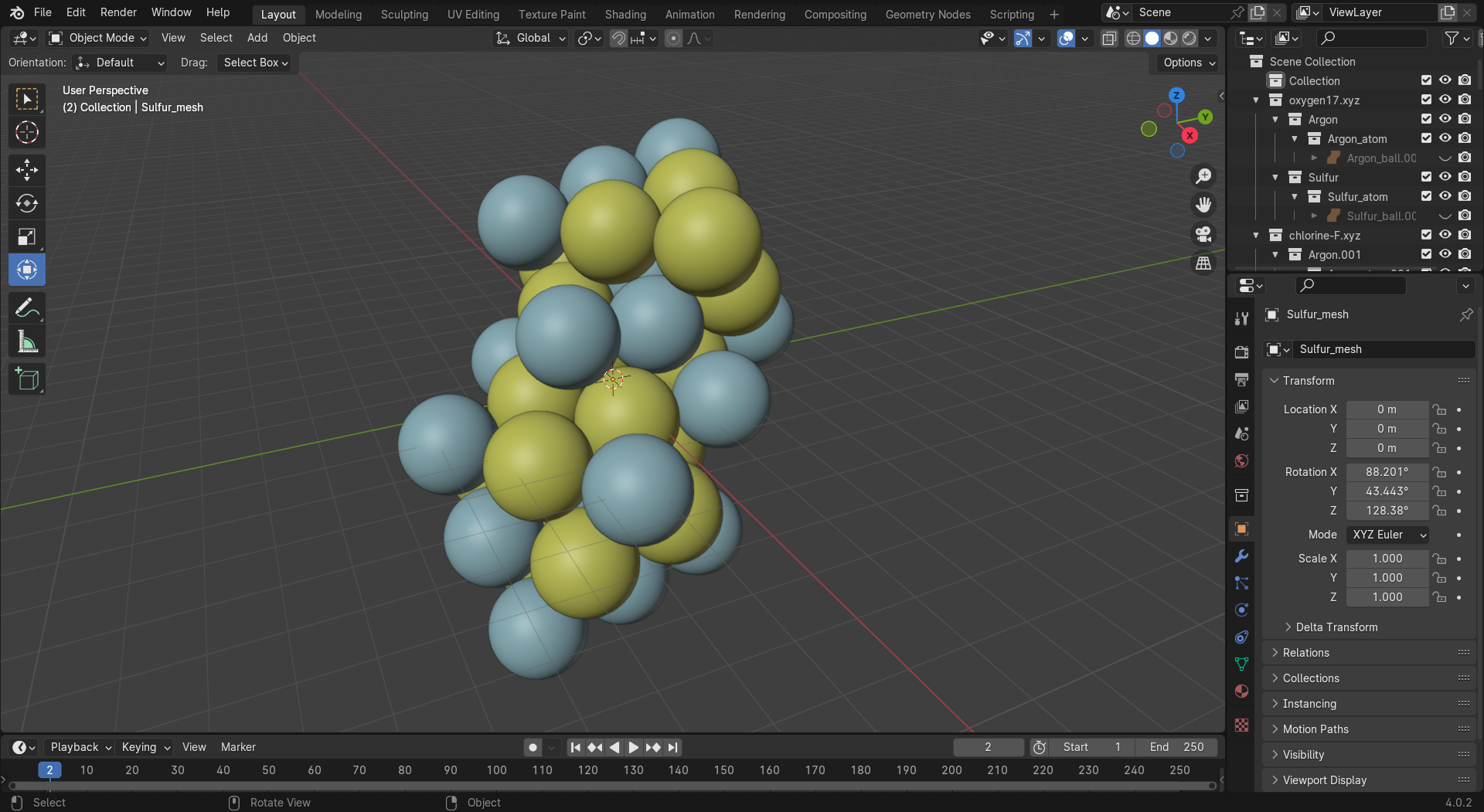Choose the Add Cube tool
Image resolution: width=1484 pixels, height=812 pixels.
pos(27,379)
